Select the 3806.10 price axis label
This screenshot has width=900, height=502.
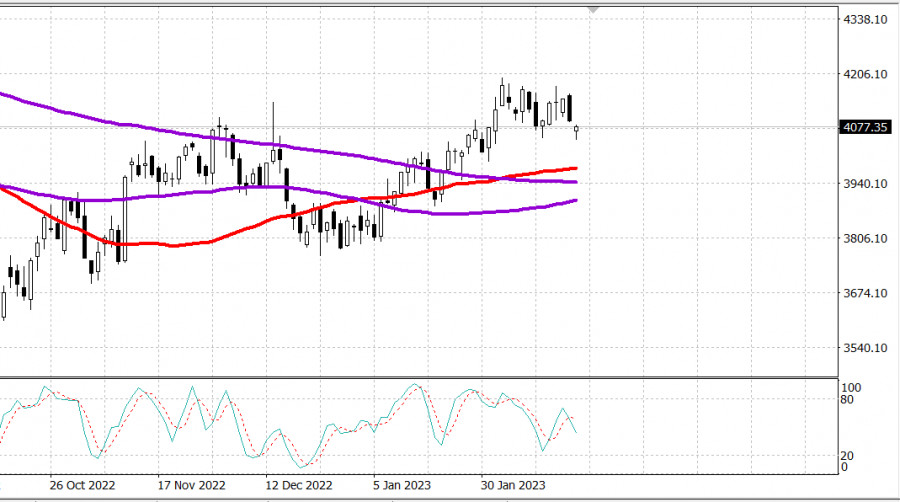866,239
